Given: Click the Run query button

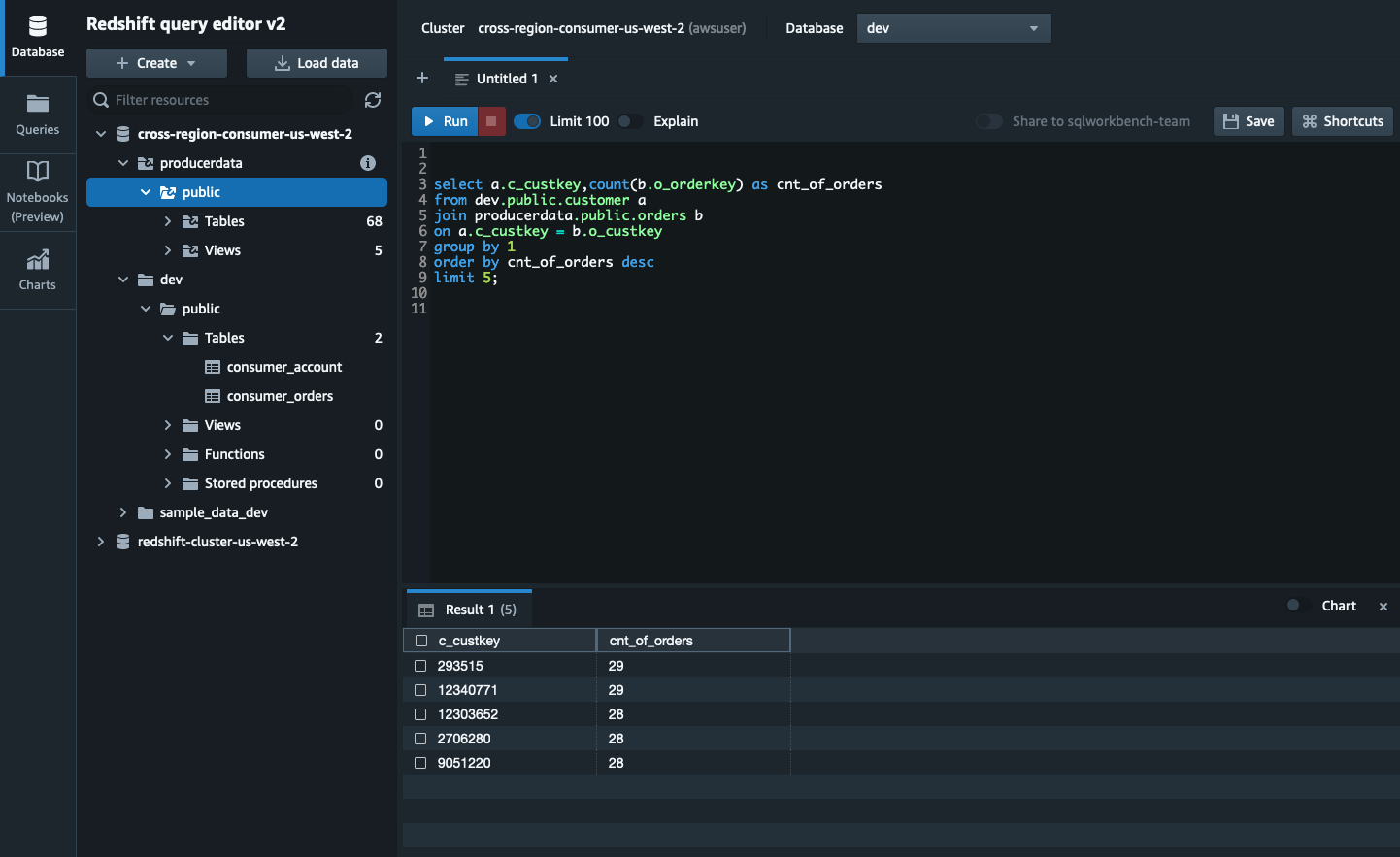Looking at the screenshot, I should [445, 121].
